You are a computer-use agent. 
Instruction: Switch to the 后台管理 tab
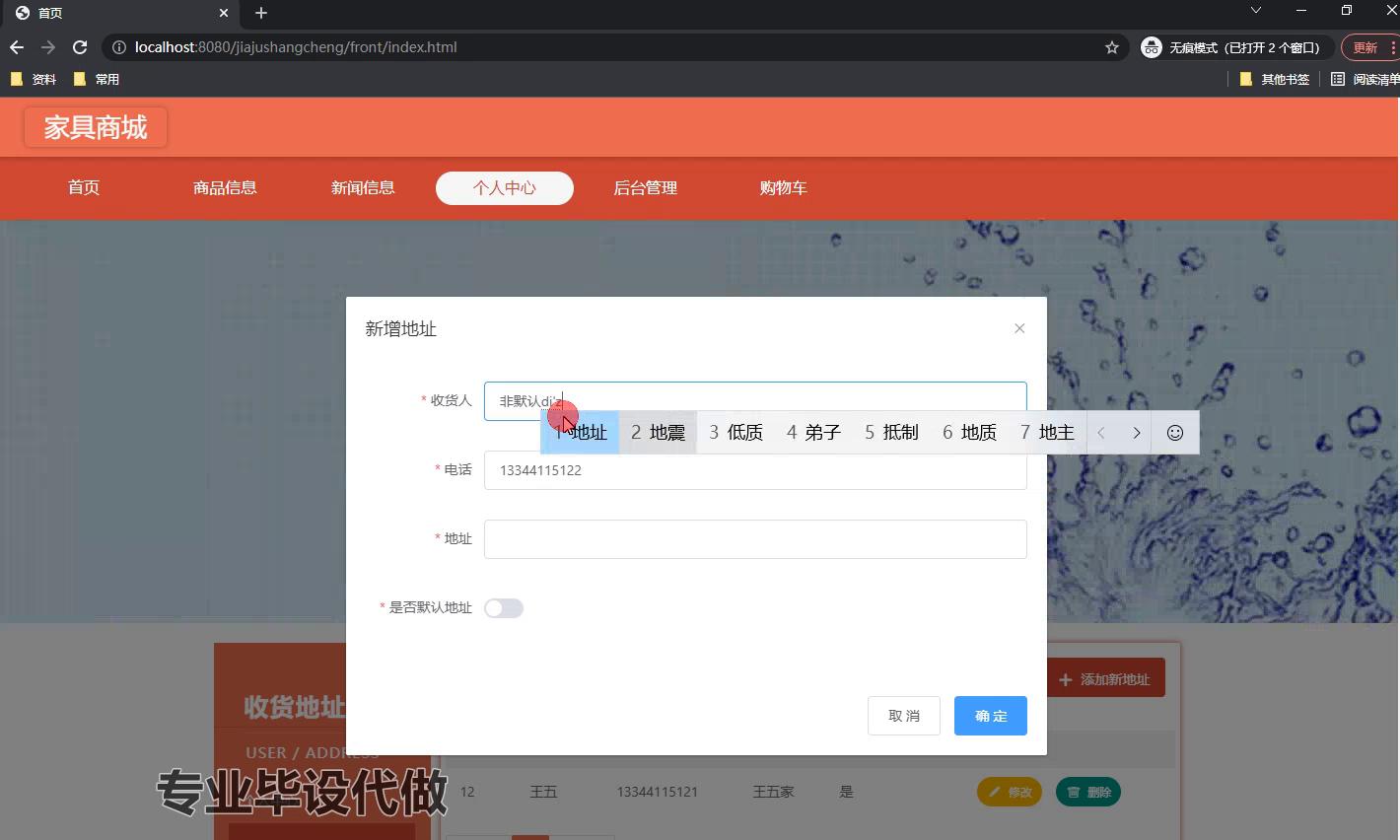(x=645, y=187)
